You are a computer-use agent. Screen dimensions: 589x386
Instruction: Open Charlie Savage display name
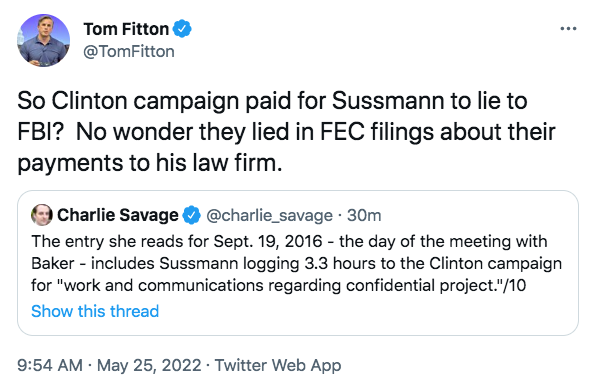click(118, 215)
